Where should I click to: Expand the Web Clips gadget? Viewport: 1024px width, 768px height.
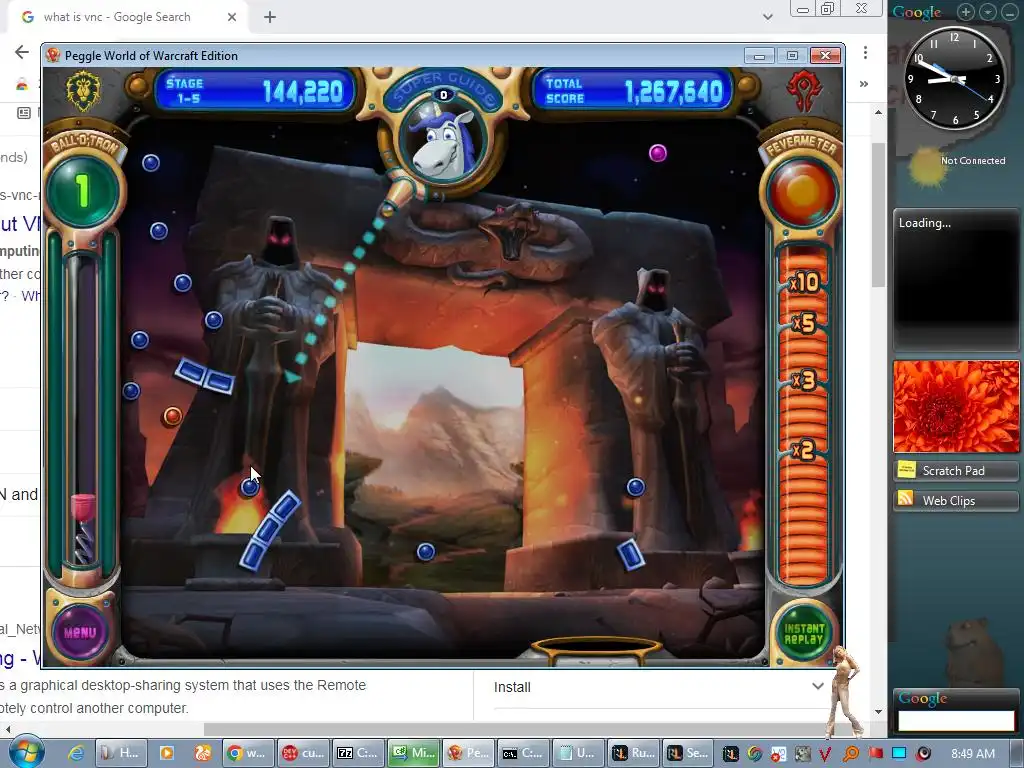tap(956, 500)
